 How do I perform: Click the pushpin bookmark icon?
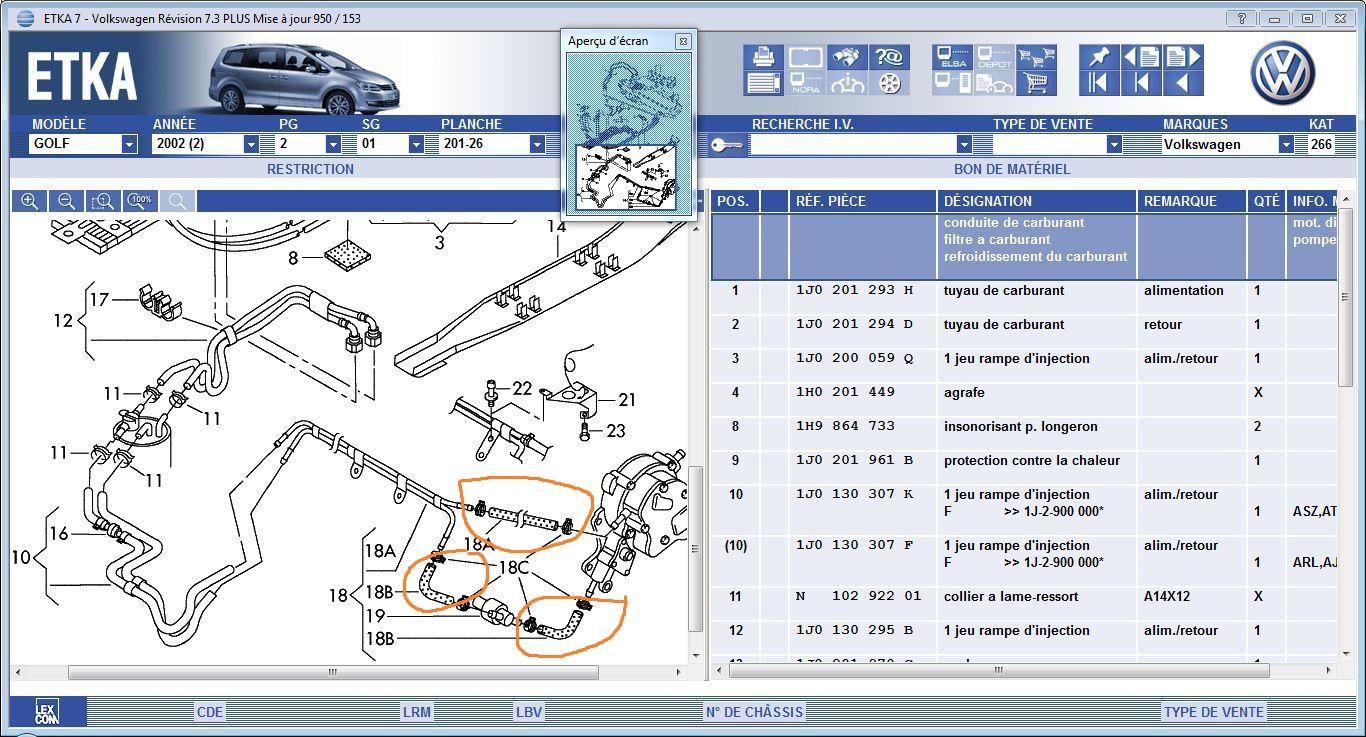click(x=1099, y=57)
